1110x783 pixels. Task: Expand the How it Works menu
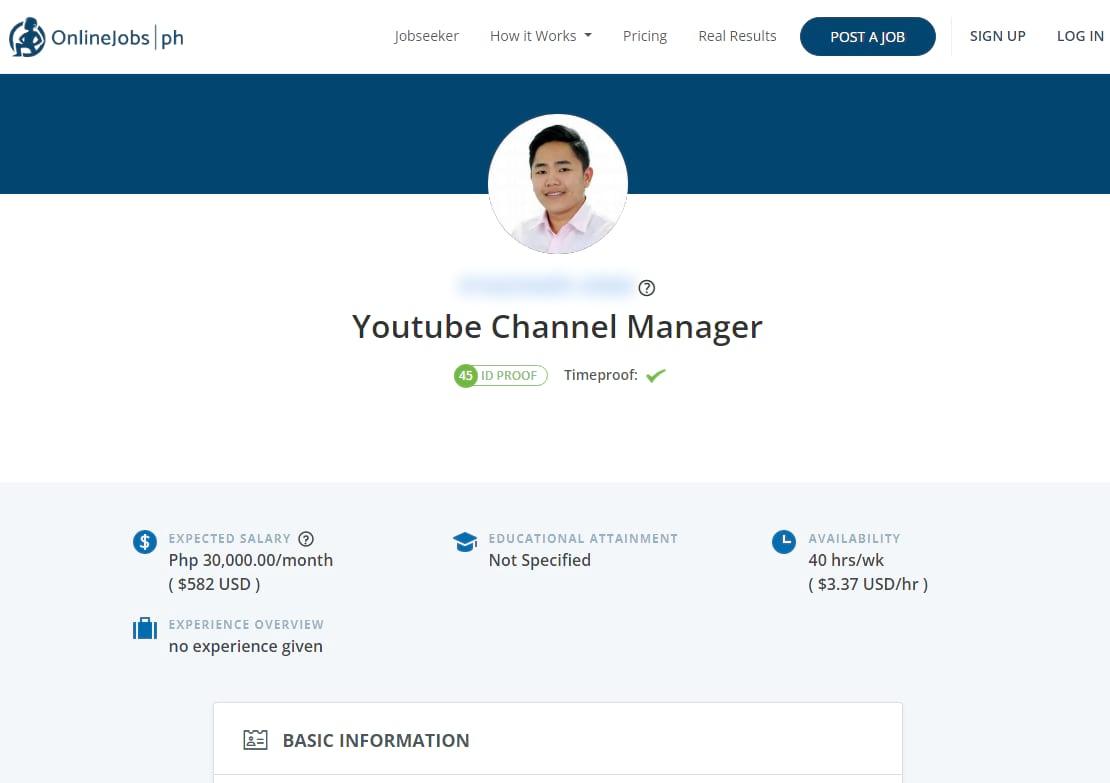tap(534, 35)
